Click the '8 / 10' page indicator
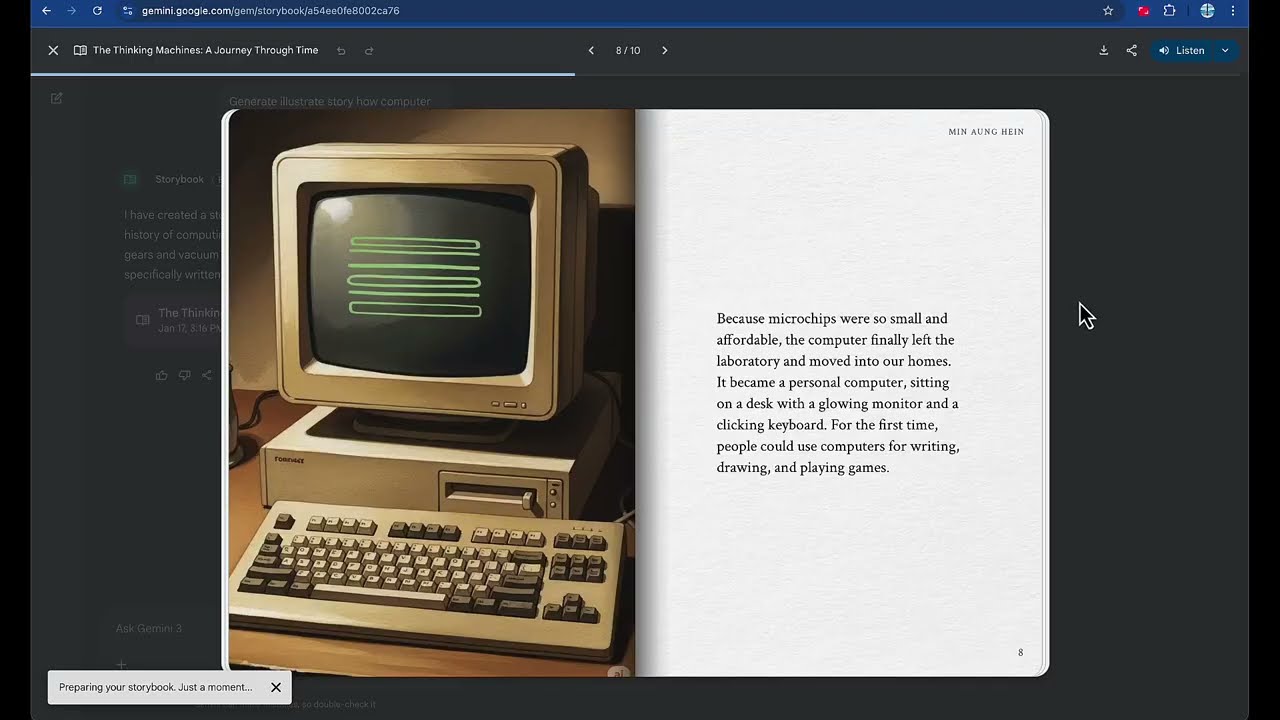The width and height of the screenshot is (1280, 720). pyautogui.click(x=628, y=50)
